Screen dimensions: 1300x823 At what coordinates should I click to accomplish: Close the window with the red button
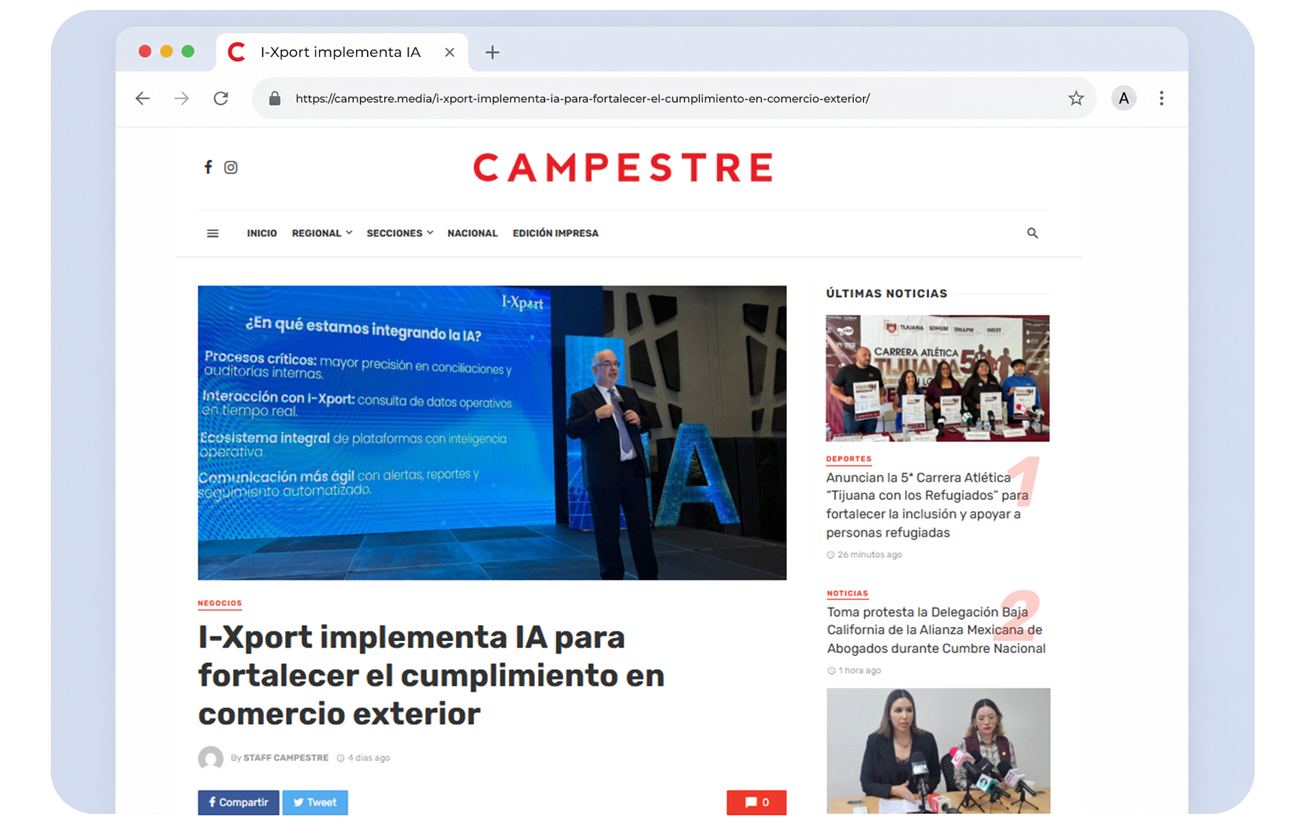[145, 51]
